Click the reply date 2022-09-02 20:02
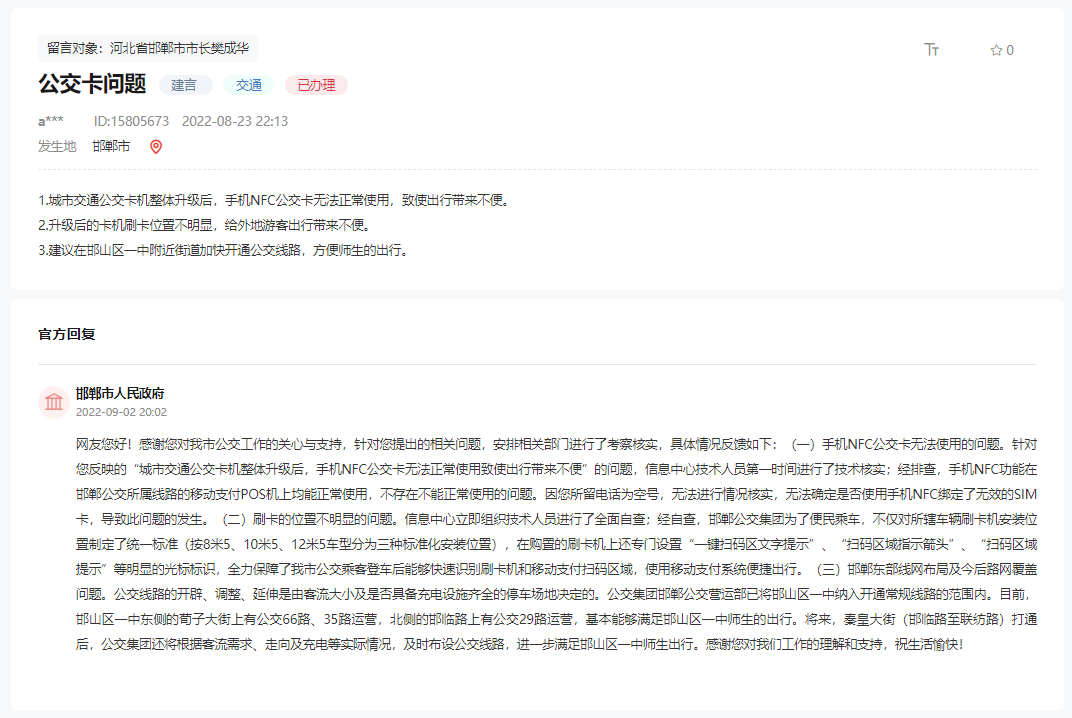Screen dimensions: 1072x718 [121, 412]
